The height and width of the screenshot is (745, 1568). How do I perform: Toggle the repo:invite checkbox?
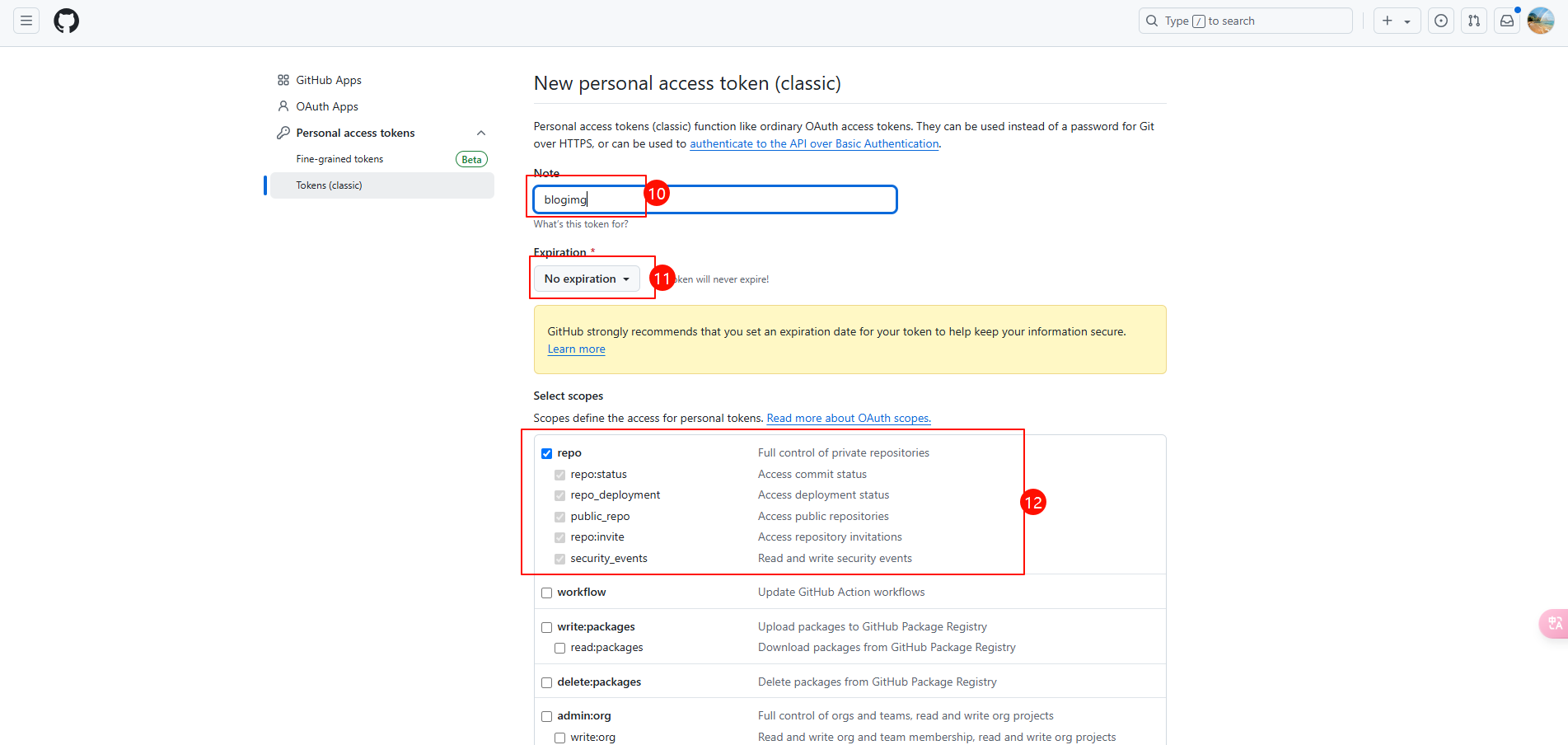click(559, 537)
